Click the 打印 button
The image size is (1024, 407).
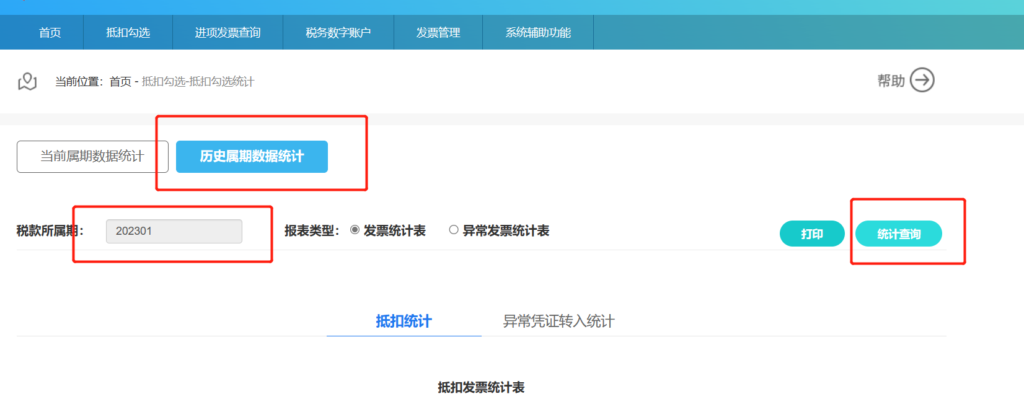pyautogui.click(x=812, y=234)
